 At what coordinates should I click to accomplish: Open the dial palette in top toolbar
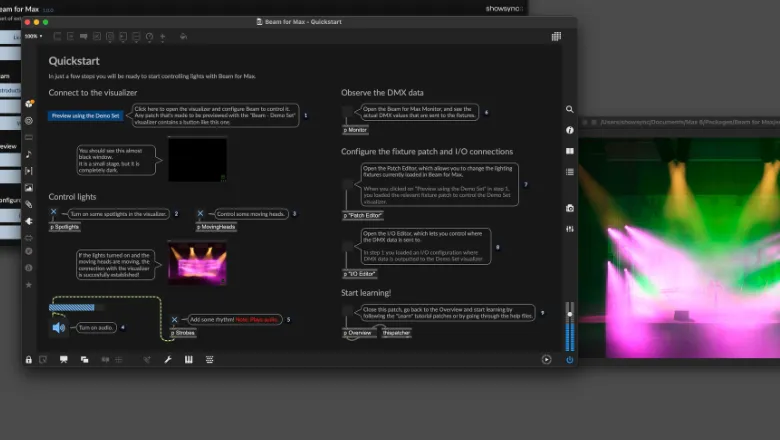[x=149, y=36]
